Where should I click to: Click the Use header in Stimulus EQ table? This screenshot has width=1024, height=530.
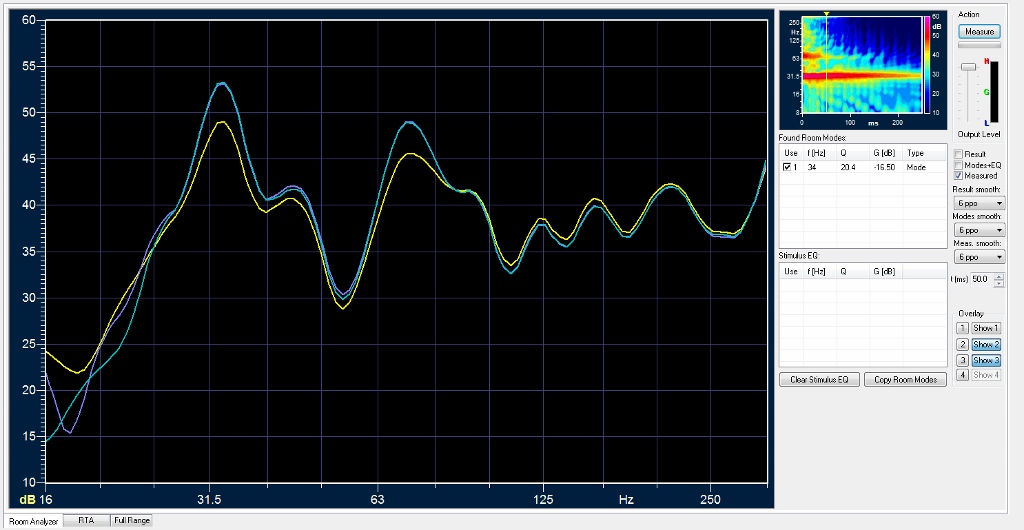[x=790, y=271]
